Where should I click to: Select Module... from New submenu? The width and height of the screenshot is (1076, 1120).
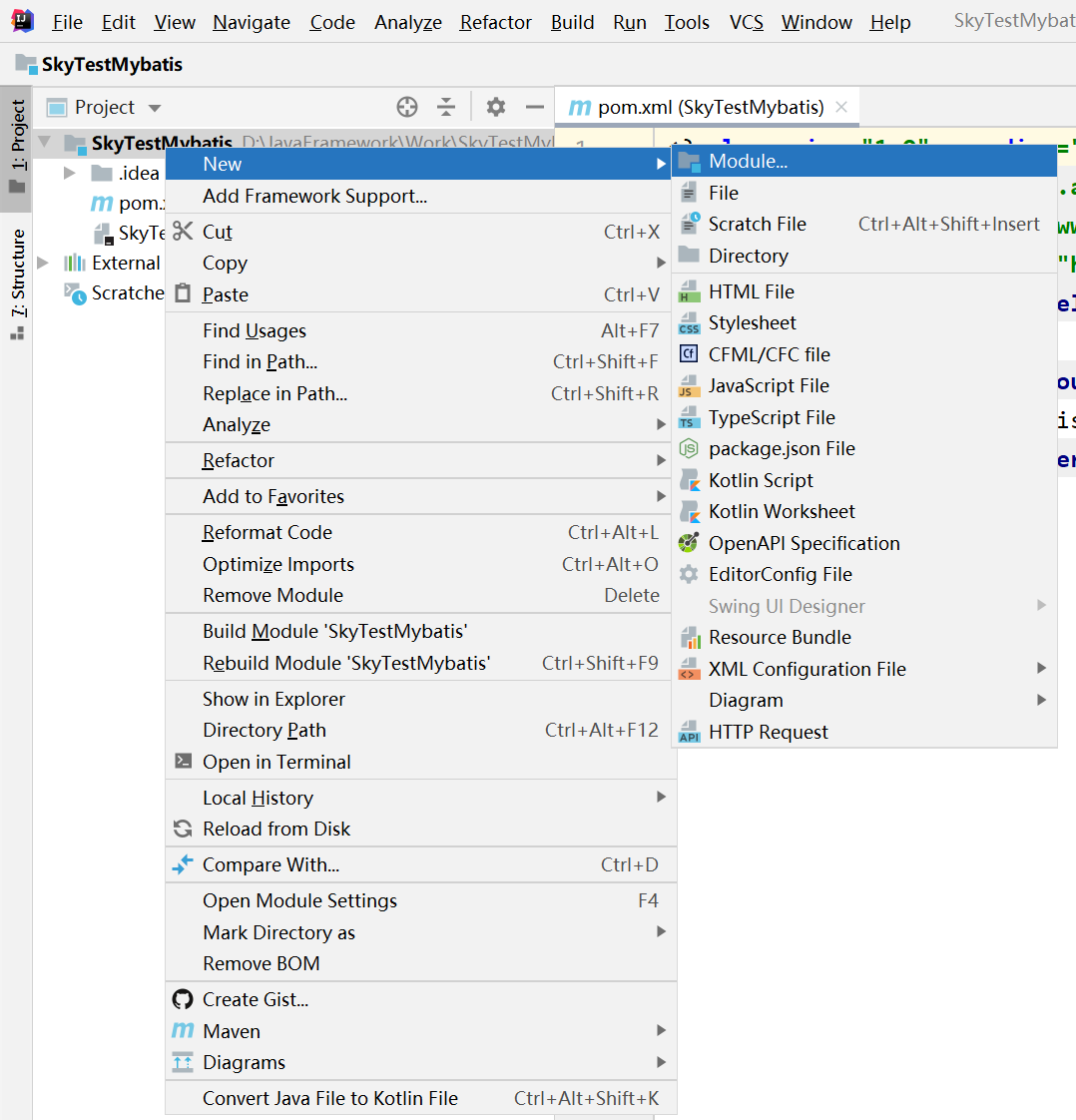point(864,162)
